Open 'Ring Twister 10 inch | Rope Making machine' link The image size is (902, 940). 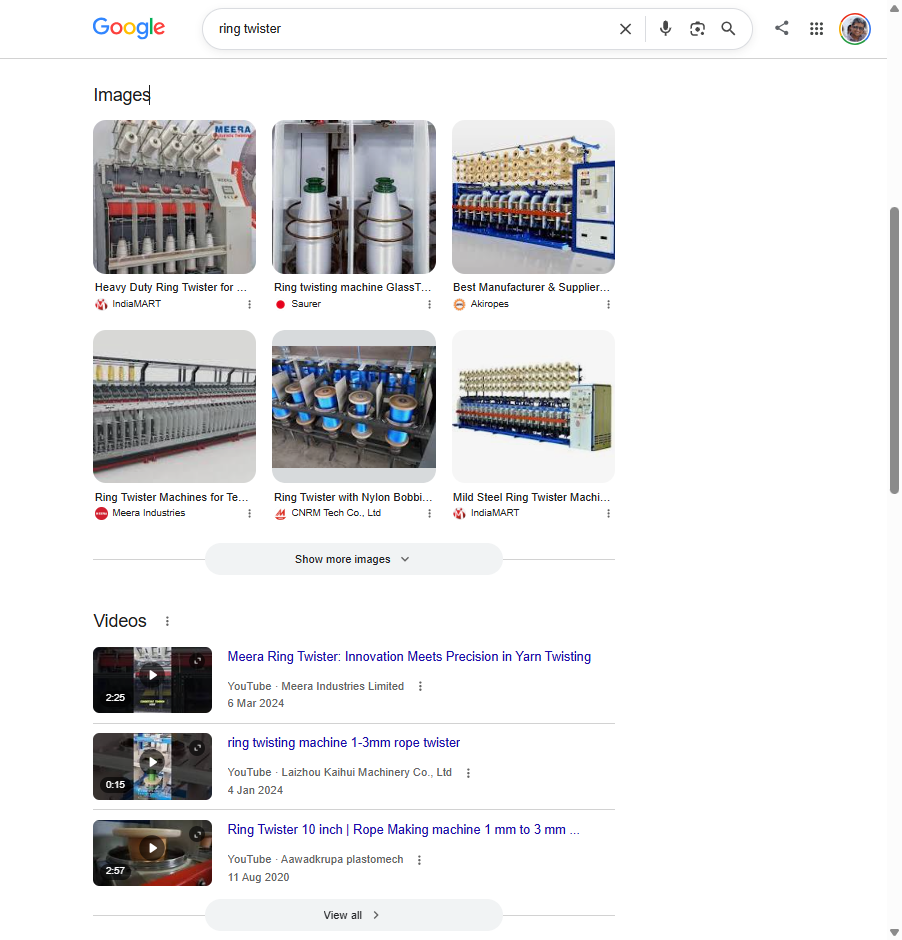click(x=403, y=830)
